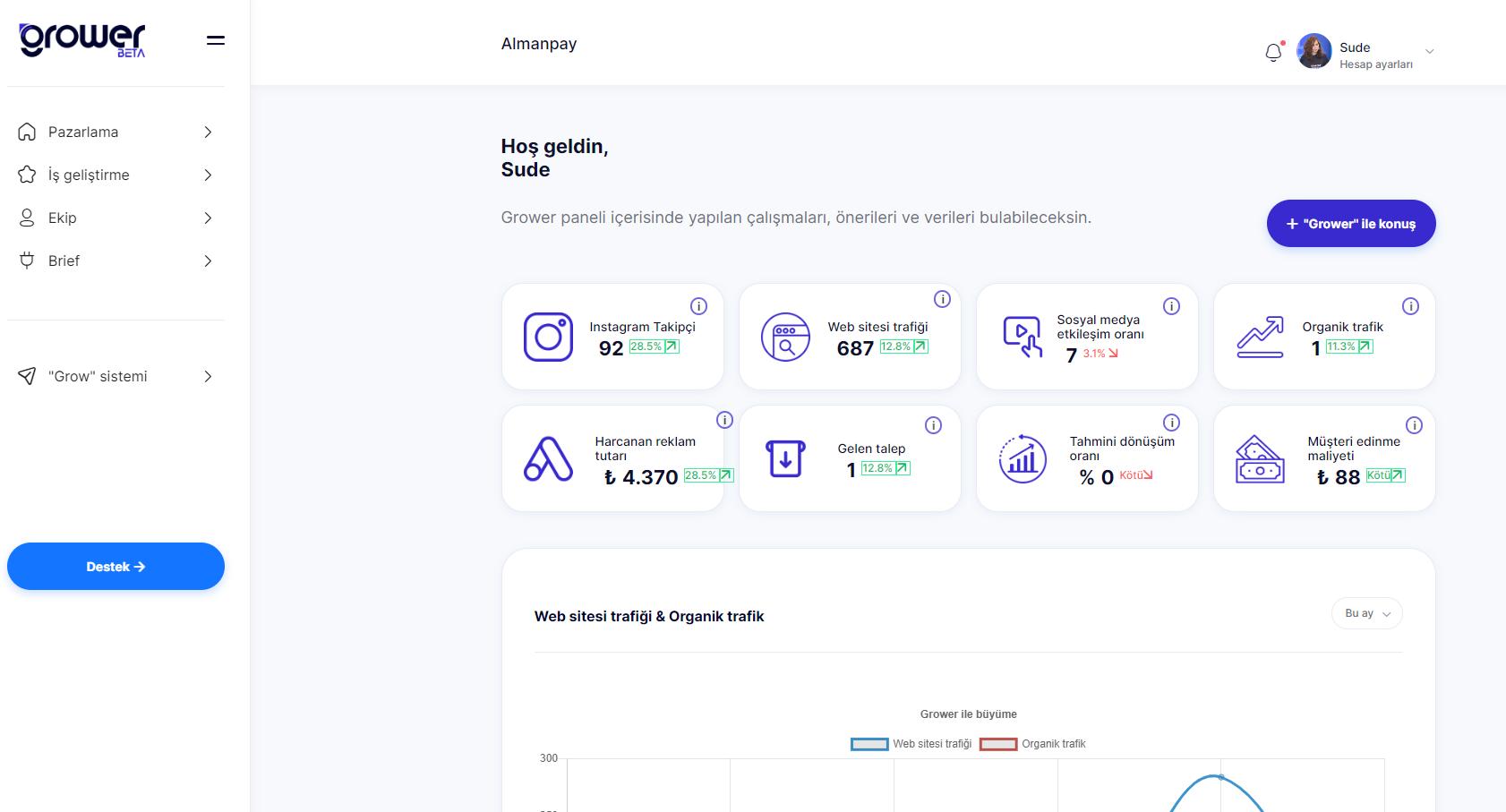Click the Instagram Takipçi value 92
Screen dimensions: 1506x812
pos(611,348)
